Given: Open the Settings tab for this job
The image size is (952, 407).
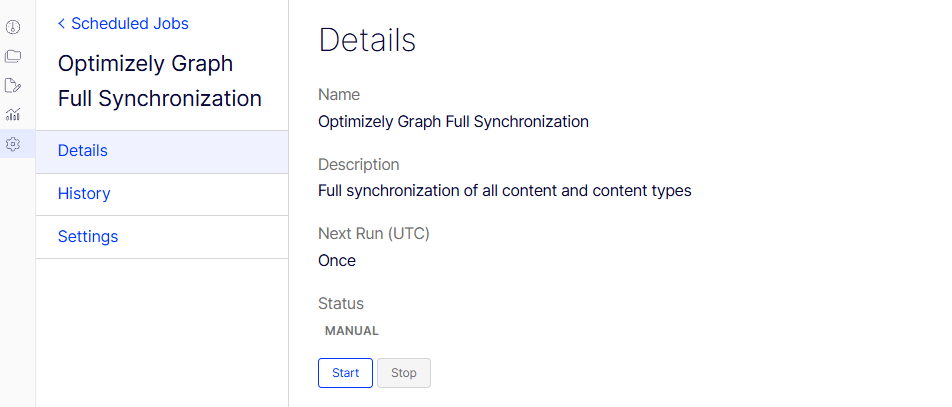Looking at the screenshot, I should [x=88, y=237].
